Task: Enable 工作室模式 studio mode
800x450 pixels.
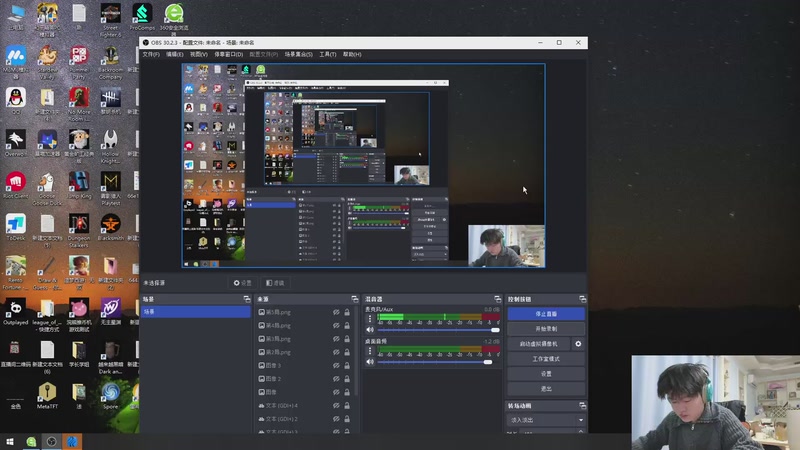Action: (546, 359)
